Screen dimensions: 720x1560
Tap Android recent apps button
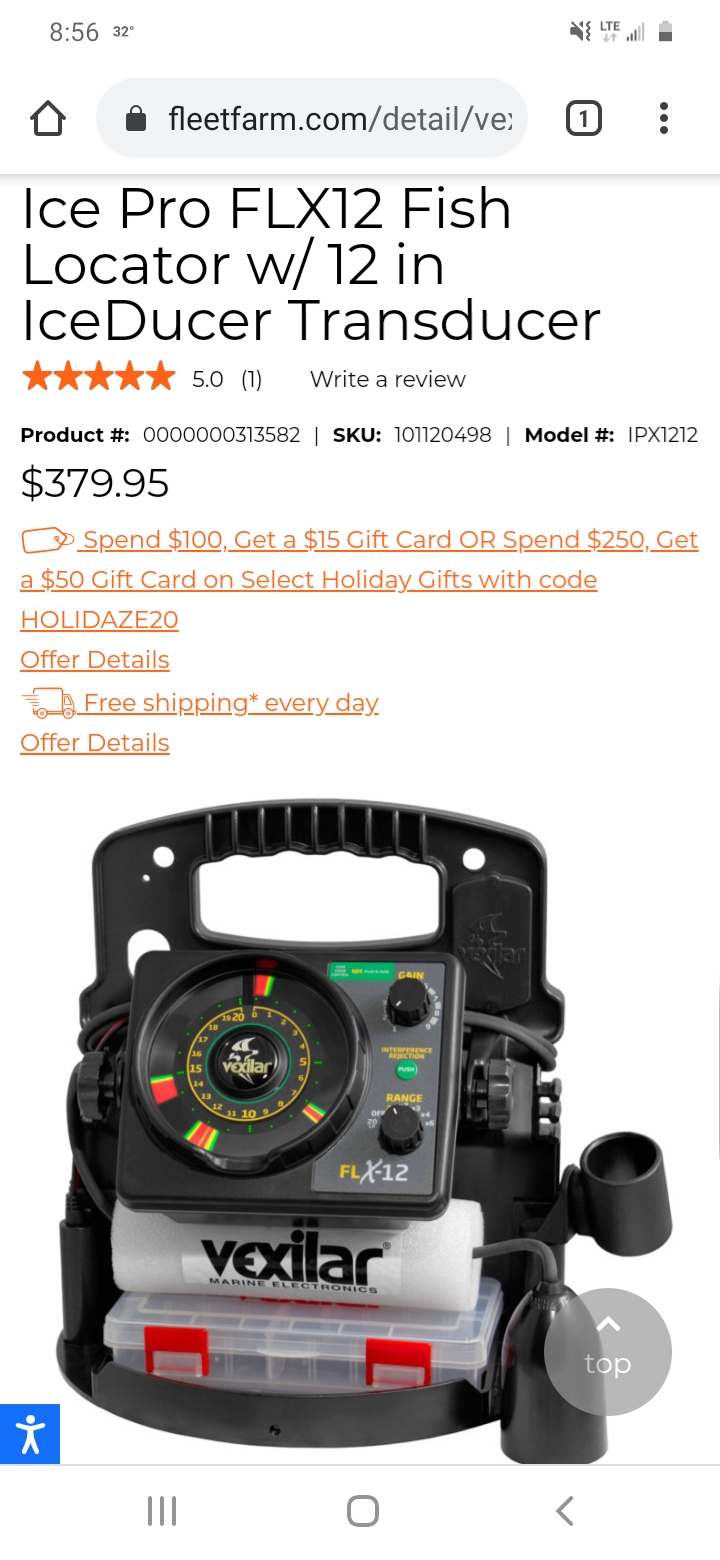point(162,1511)
